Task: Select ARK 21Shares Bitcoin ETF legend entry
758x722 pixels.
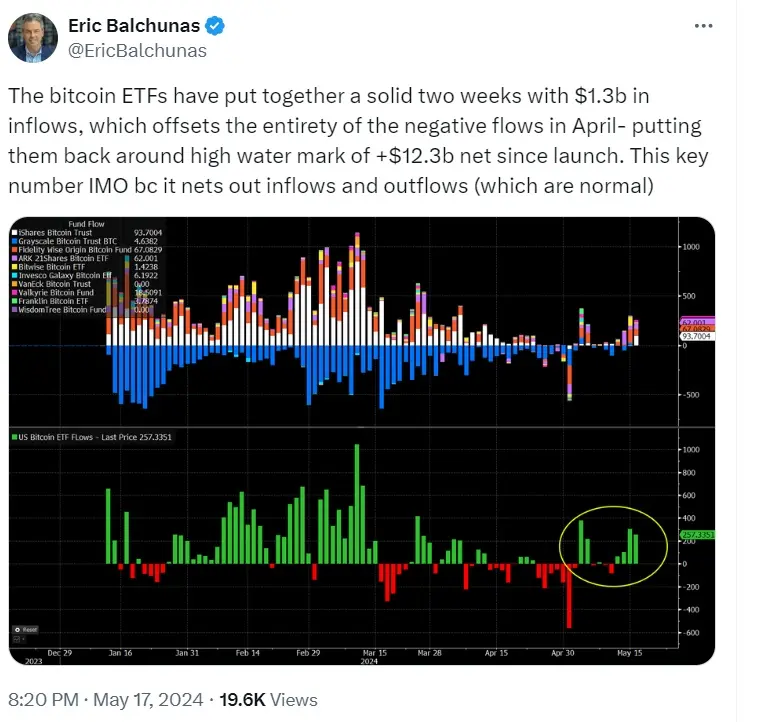Action: (62, 259)
